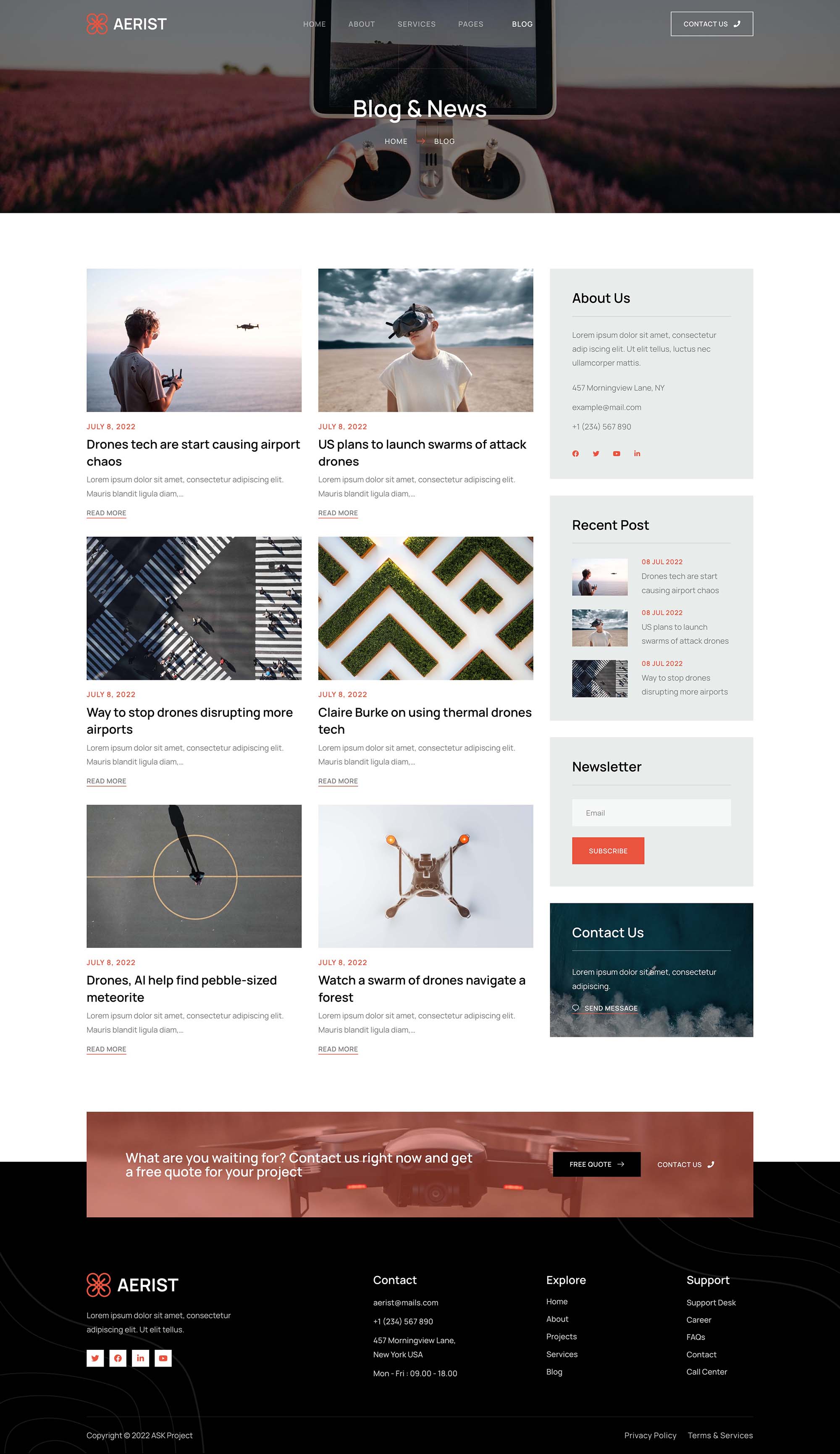840x1454 pixels.
Task: Click the footer LinkedIn square icon
Action: (x=140, y=1358)
